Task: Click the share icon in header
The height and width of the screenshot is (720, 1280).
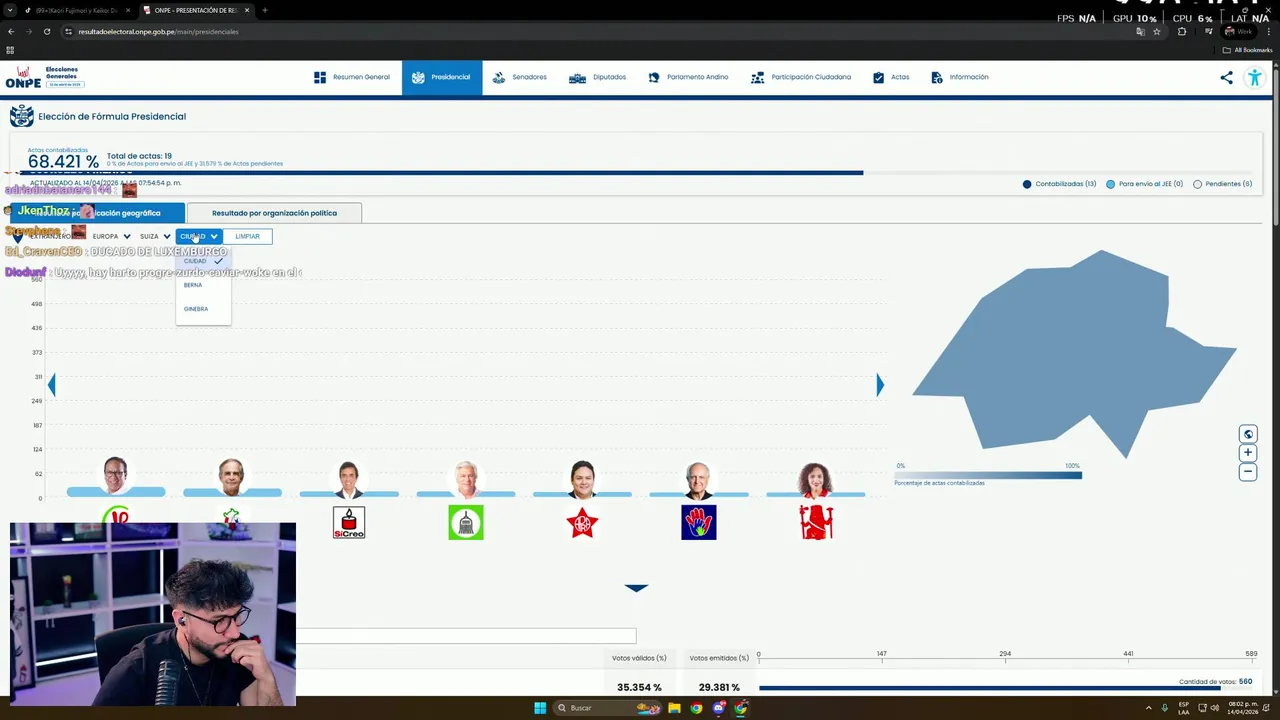Action: (x=1227, y=77)
